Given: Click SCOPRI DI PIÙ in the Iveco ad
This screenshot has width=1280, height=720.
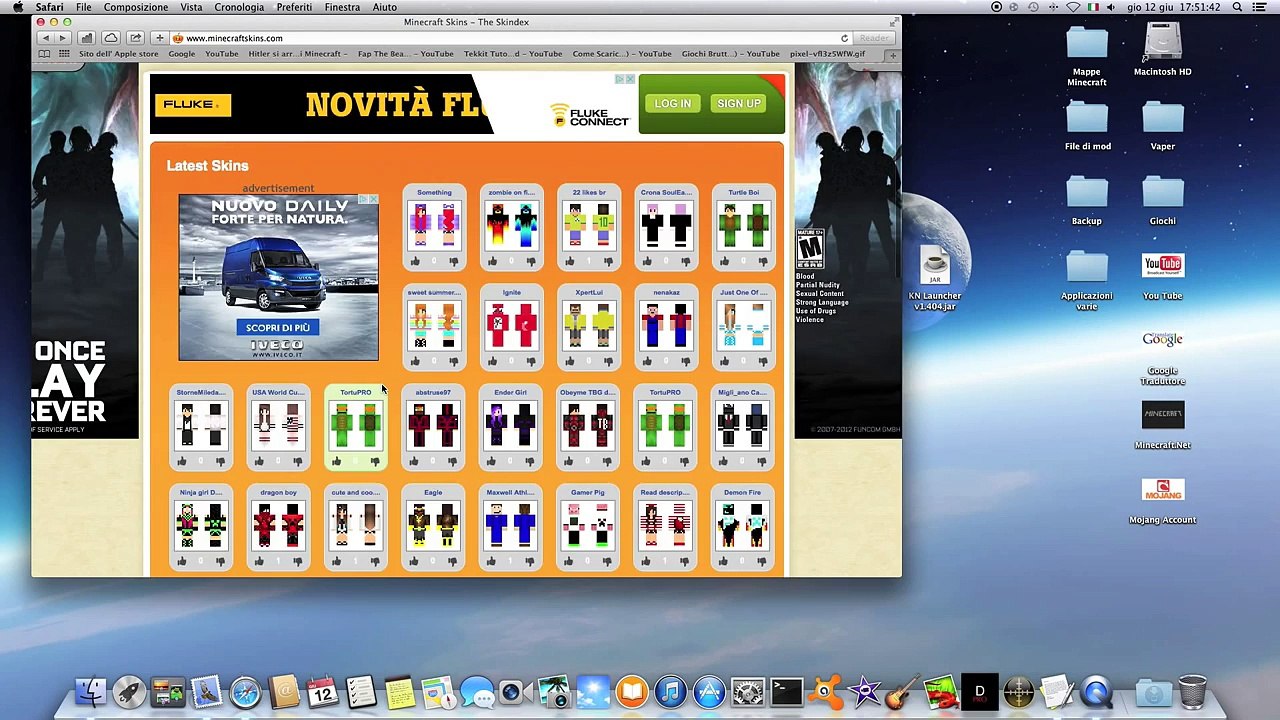Looking at the screenshot, I should pyautogui.click(x=278, y=328).
